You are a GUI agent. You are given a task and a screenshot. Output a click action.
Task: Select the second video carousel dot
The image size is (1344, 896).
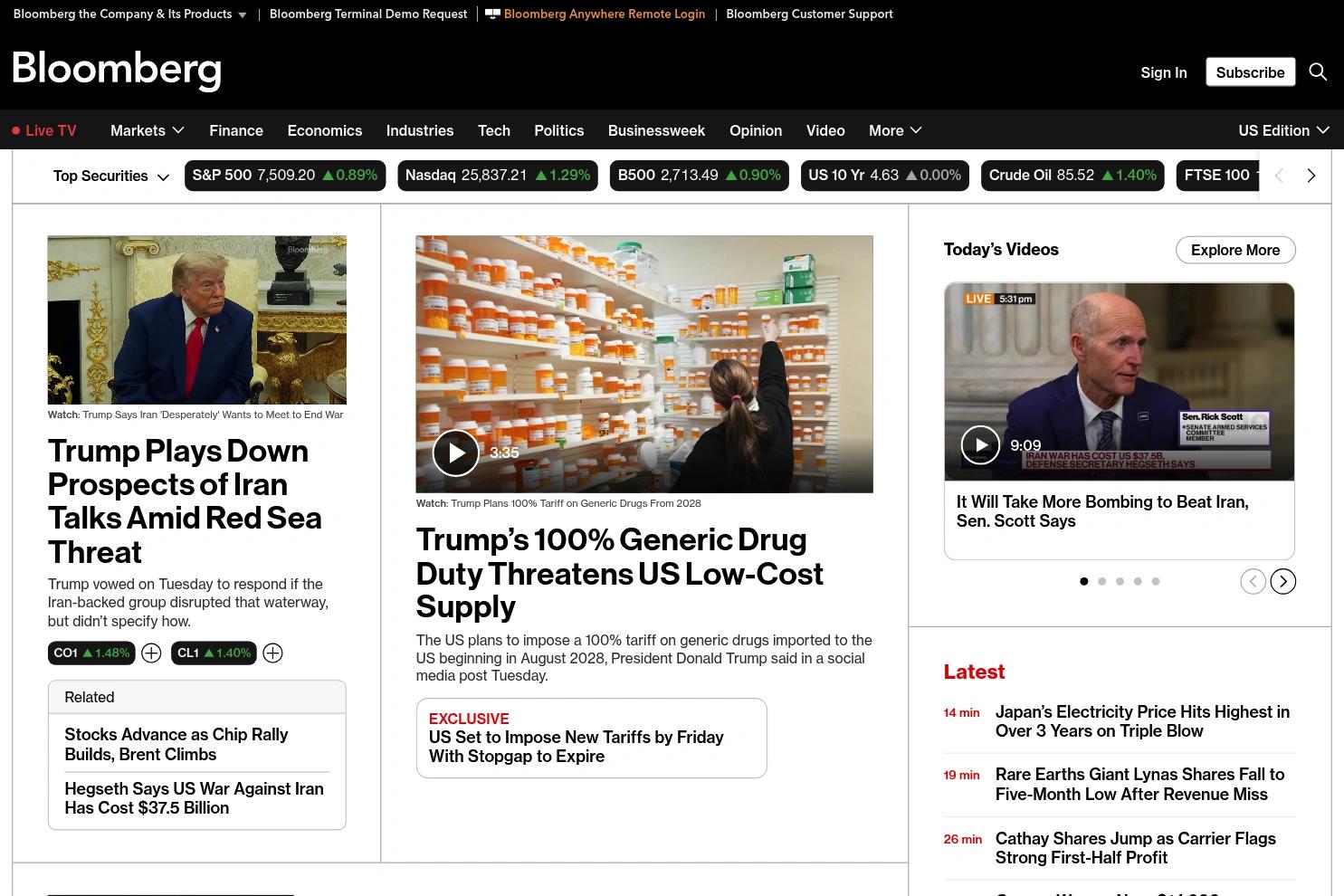(x=1102, y=581)
